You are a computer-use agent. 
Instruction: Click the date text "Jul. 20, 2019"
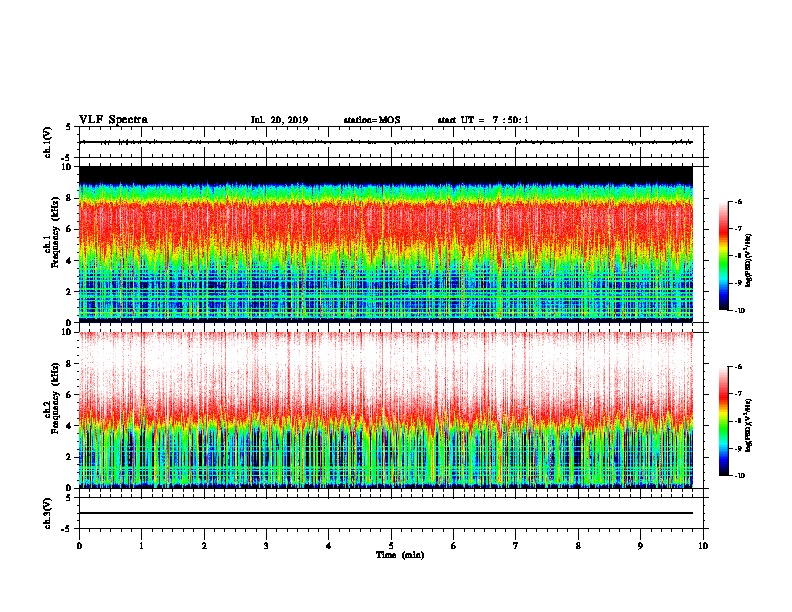pyautogui.click(x=279, y=120)
